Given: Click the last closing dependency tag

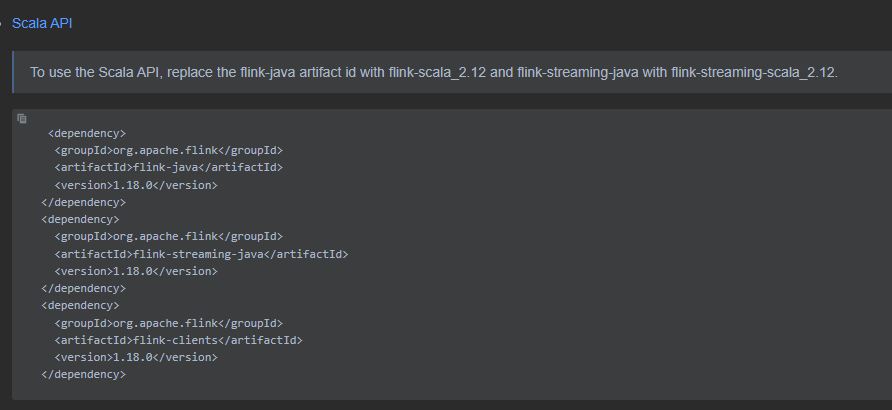Looking at the screenshot, I should click(84, 374).
